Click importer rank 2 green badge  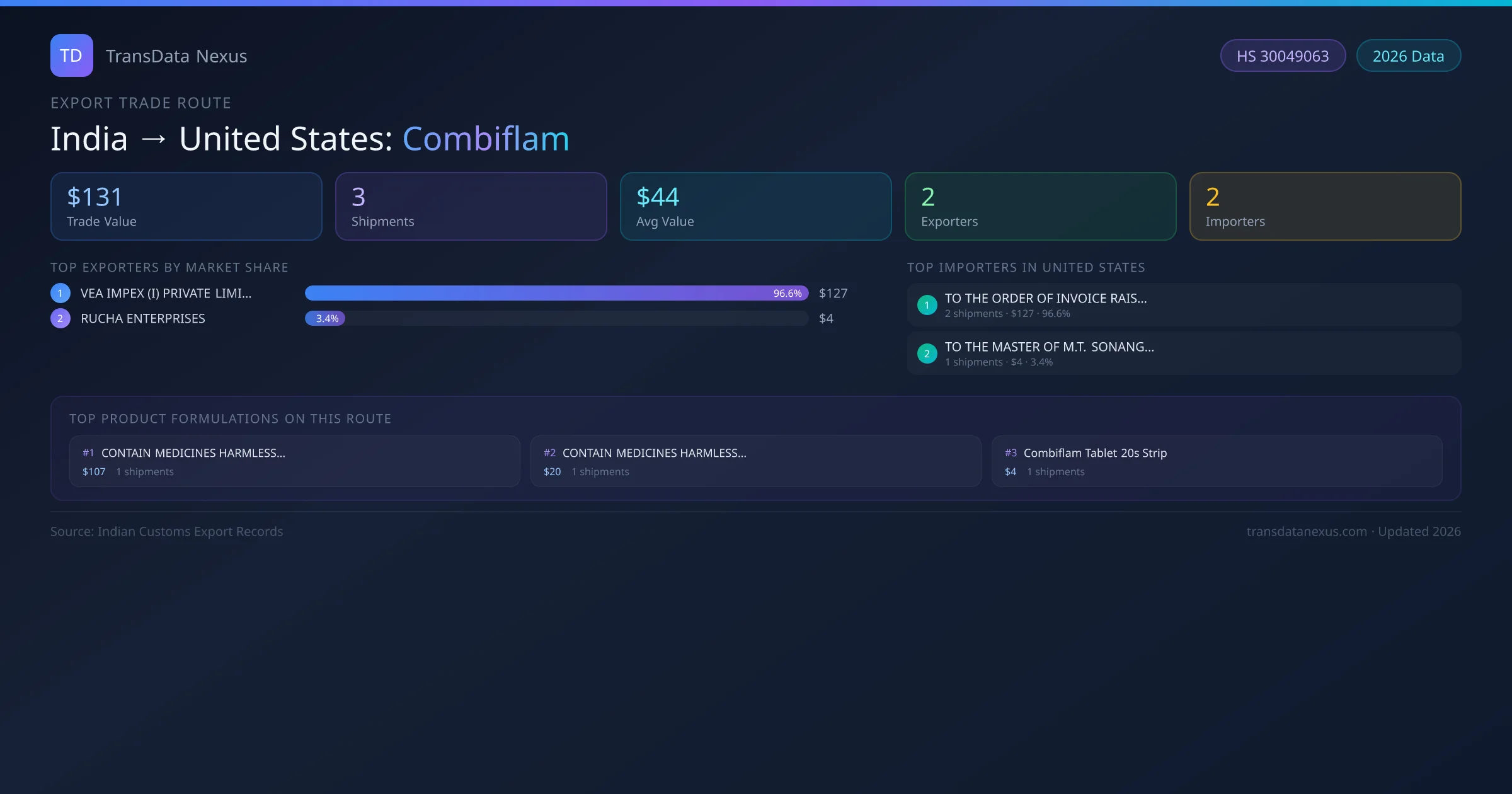click(927, 354)
